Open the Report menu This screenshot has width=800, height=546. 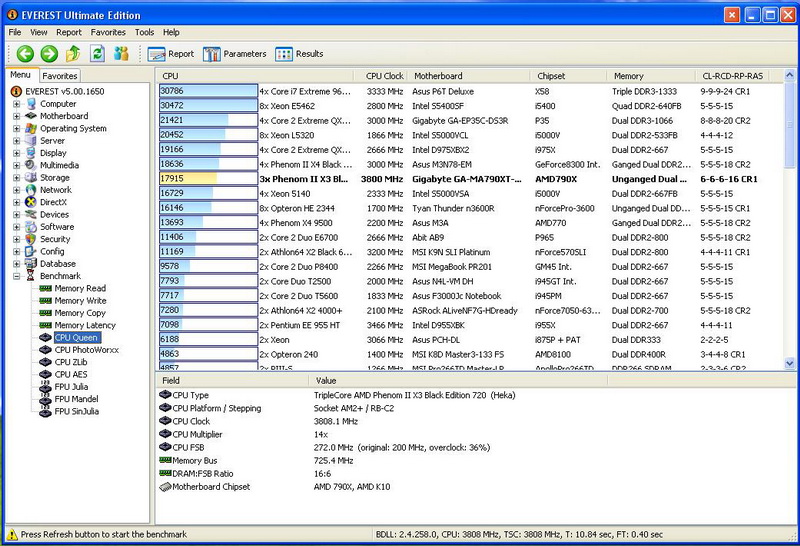point(69,32)
